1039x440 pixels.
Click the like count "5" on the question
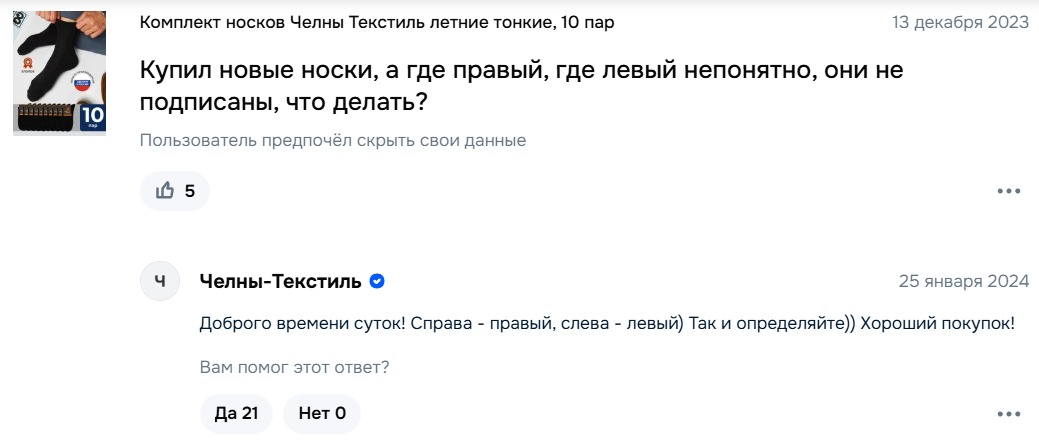tap(190, 191)
